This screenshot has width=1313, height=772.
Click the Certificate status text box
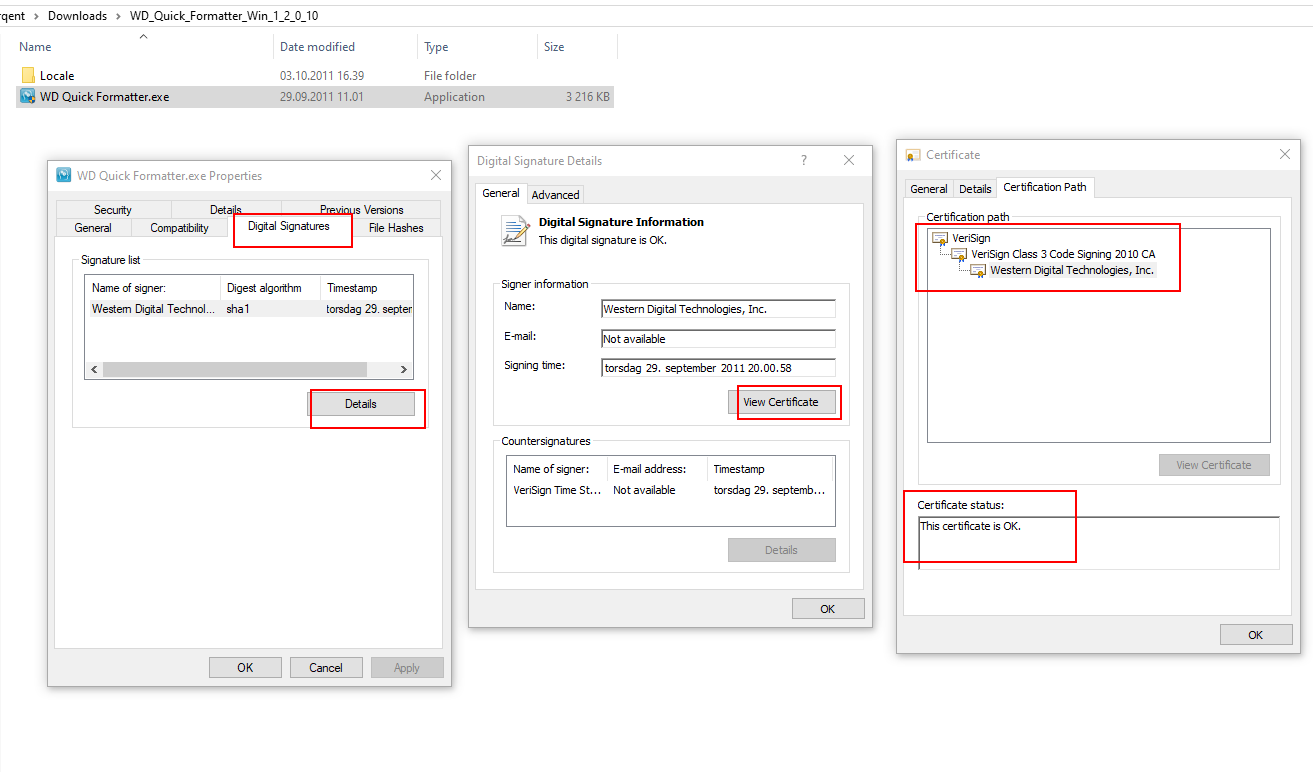[1098, 543]
